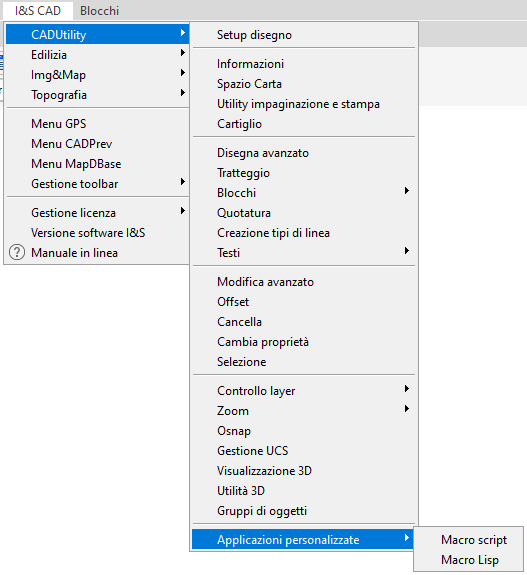This screenshot has width=527, height=575.
Task: Select Creazione tipi di linea
Action: pyautogui.click(x=304, y=233)
